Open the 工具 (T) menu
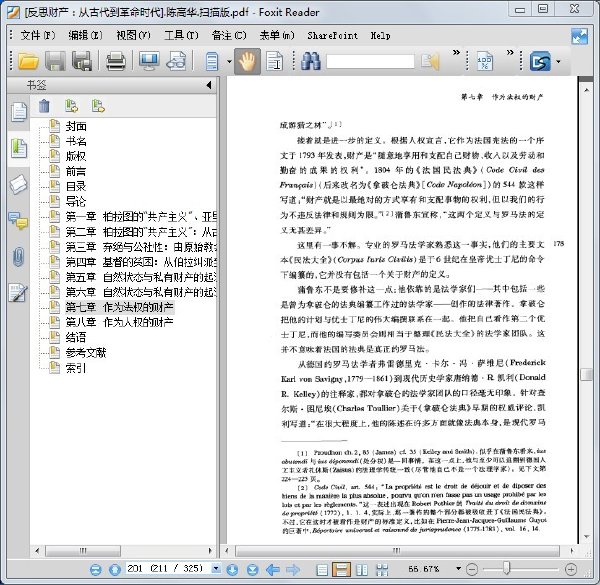The height and width of the screenshot is (585, 600). [181, 36]
